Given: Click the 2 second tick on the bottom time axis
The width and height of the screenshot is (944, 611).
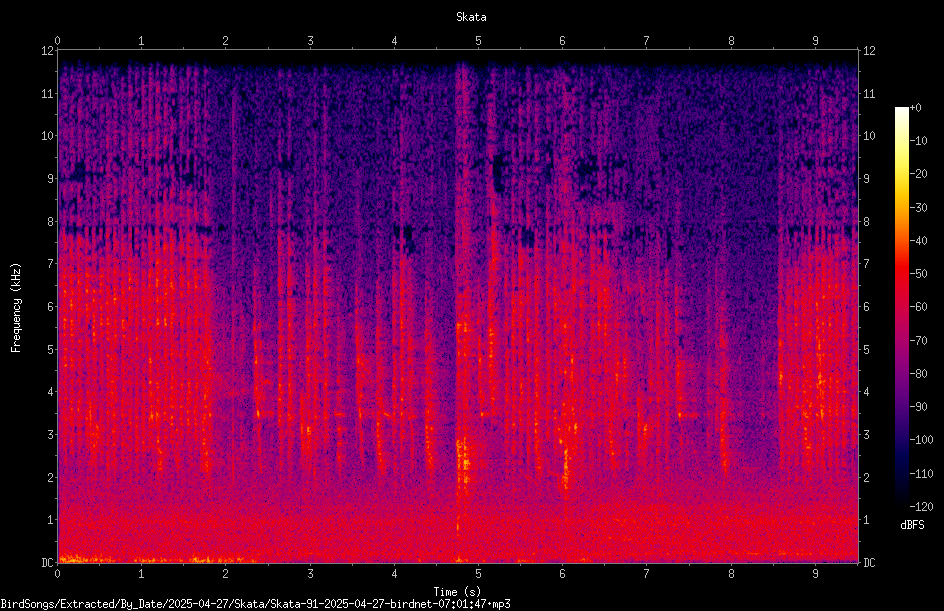Looking at the screenshot, I should (225, 574).
